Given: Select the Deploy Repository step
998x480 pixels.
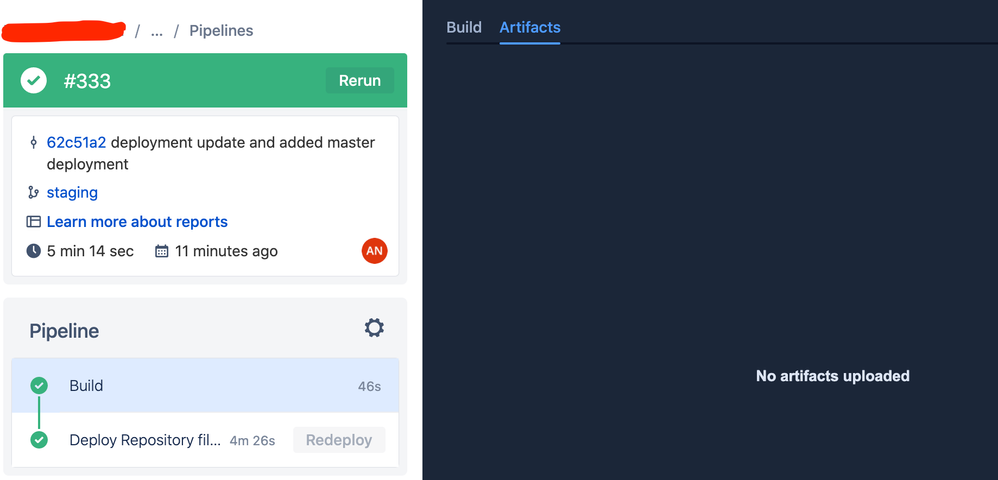Looking at the screenshot, I should (x=205, y=440).
